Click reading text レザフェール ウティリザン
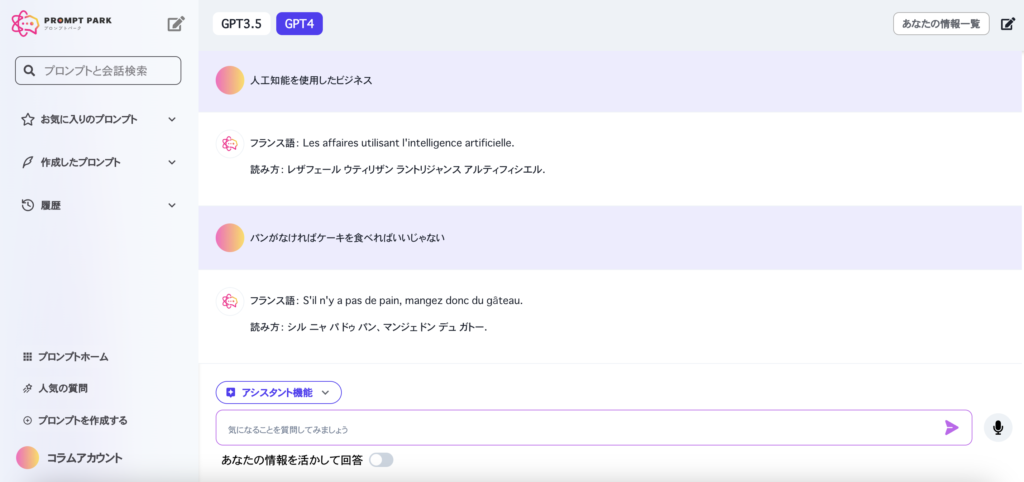The image size is (1024, 482). [x=340, y=170]
